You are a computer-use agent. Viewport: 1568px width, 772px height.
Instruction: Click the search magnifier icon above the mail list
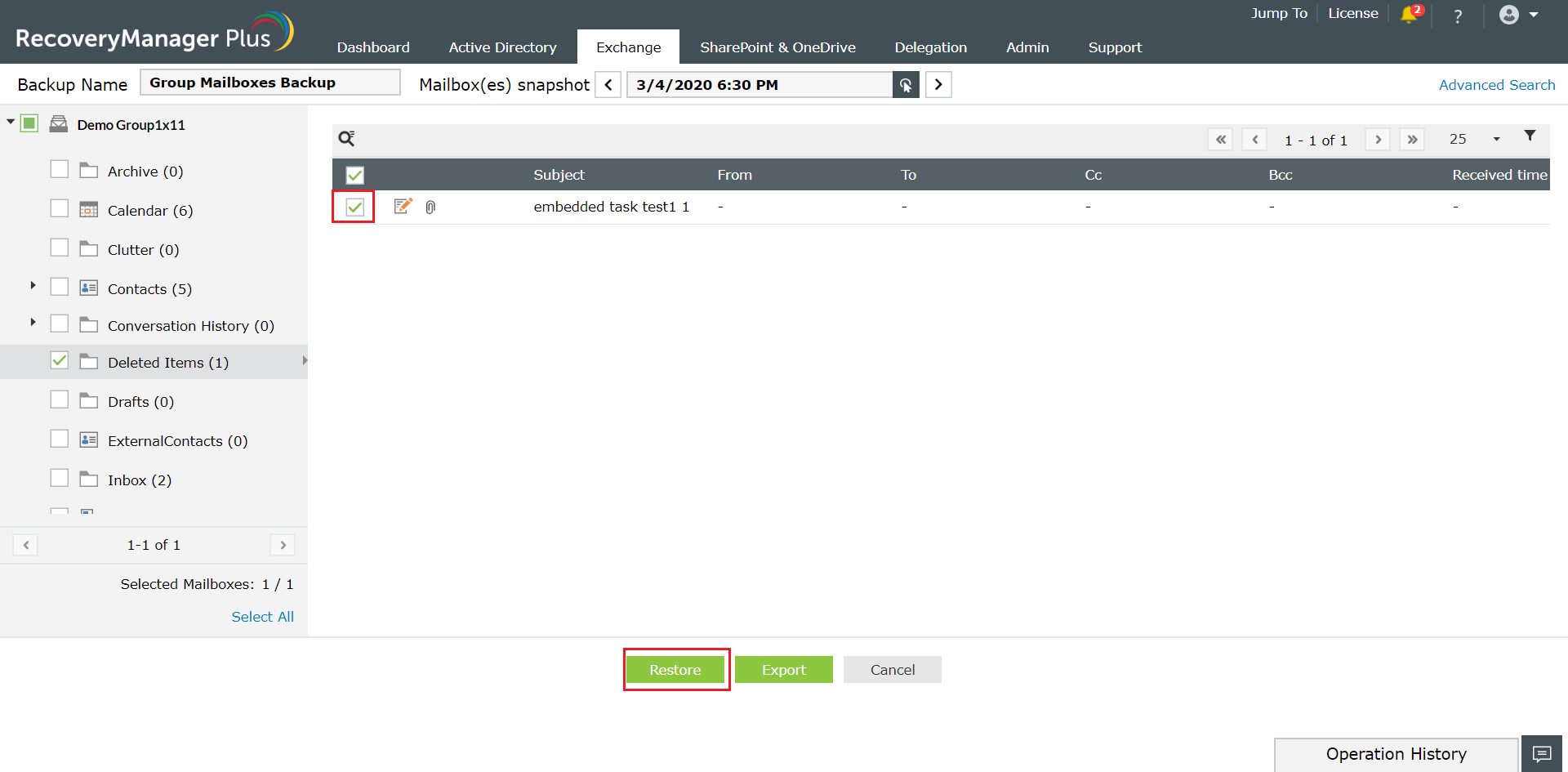(345, 138)
